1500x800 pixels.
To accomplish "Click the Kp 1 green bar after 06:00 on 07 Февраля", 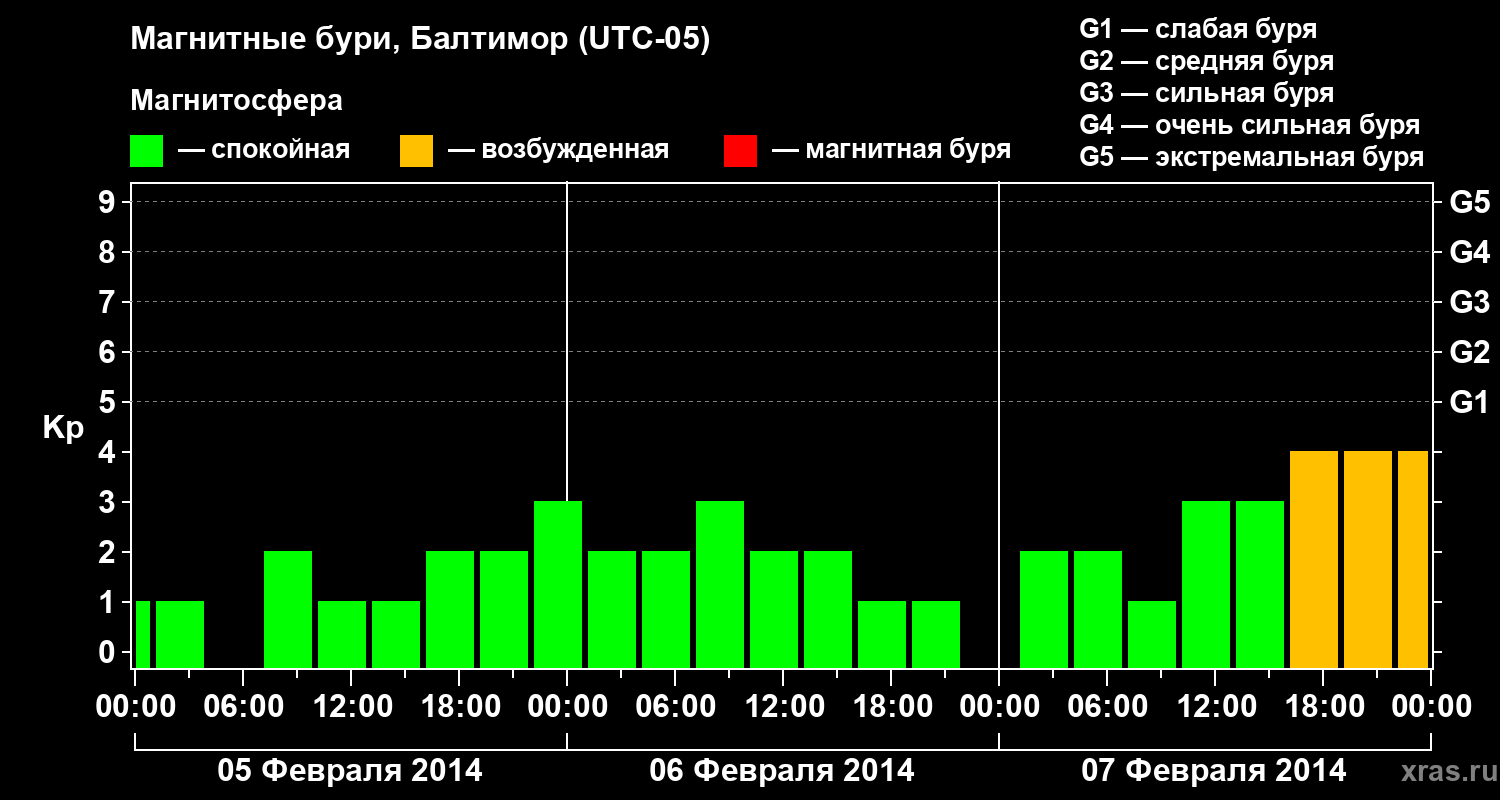I will 1152,635.
